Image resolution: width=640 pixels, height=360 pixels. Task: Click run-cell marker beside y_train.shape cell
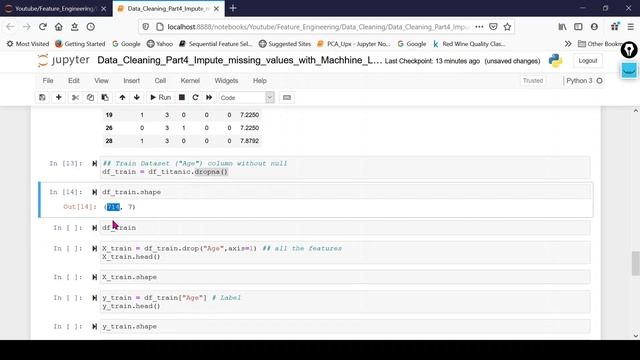[x=94, y=327]
